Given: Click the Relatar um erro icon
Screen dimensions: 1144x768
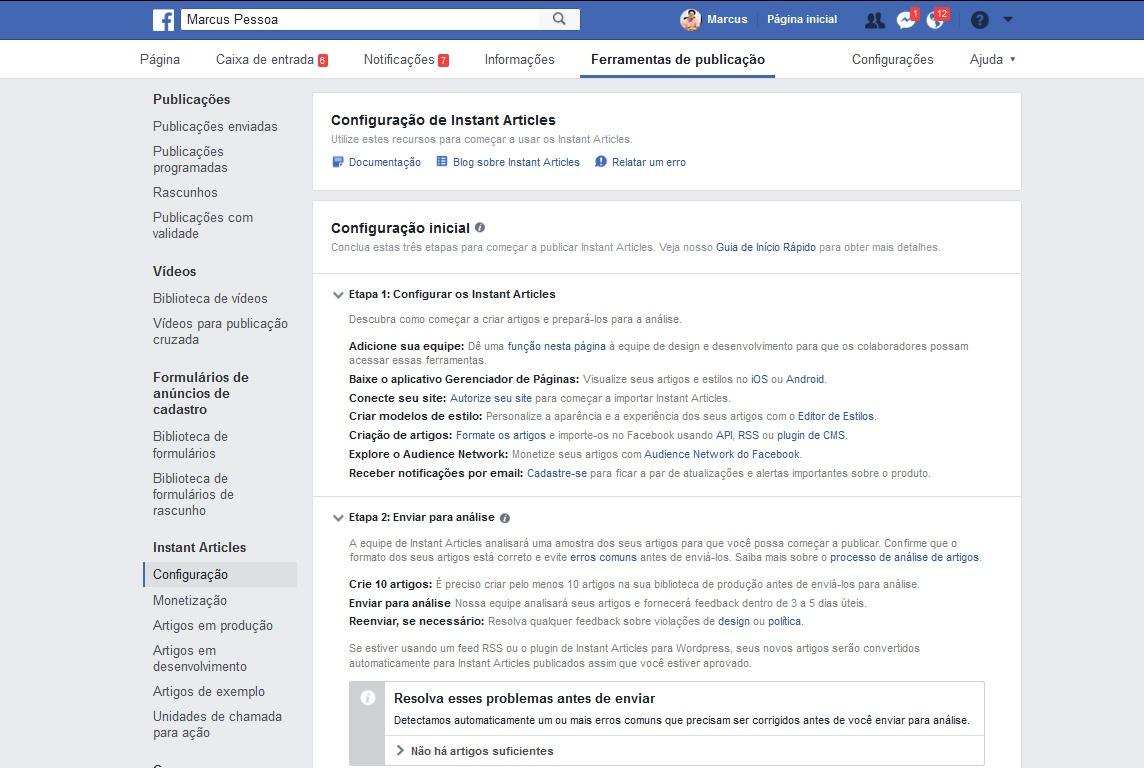Looking at the screenshot, I should pyautogui.click(x=600, y=162).
